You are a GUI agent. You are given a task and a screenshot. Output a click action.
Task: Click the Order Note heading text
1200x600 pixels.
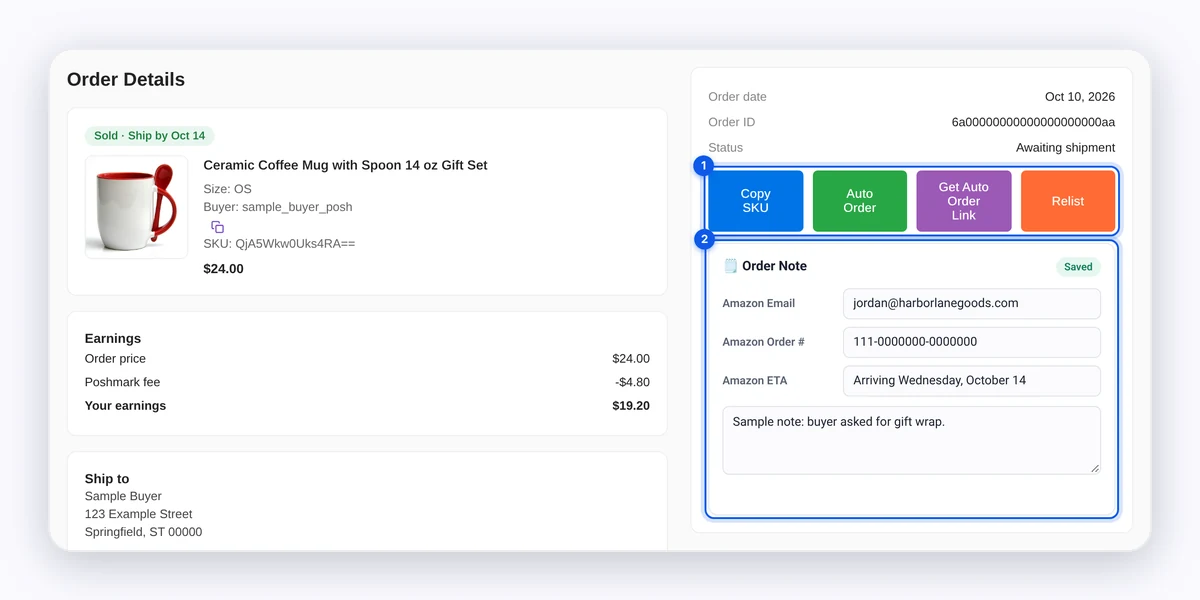774,266
